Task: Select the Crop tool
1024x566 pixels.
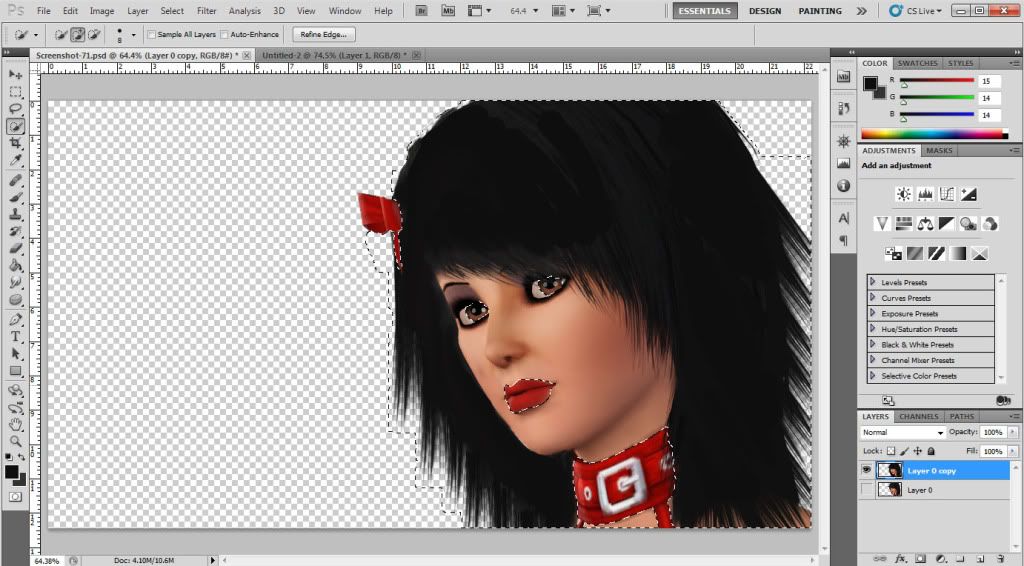Action: point(15,143)
